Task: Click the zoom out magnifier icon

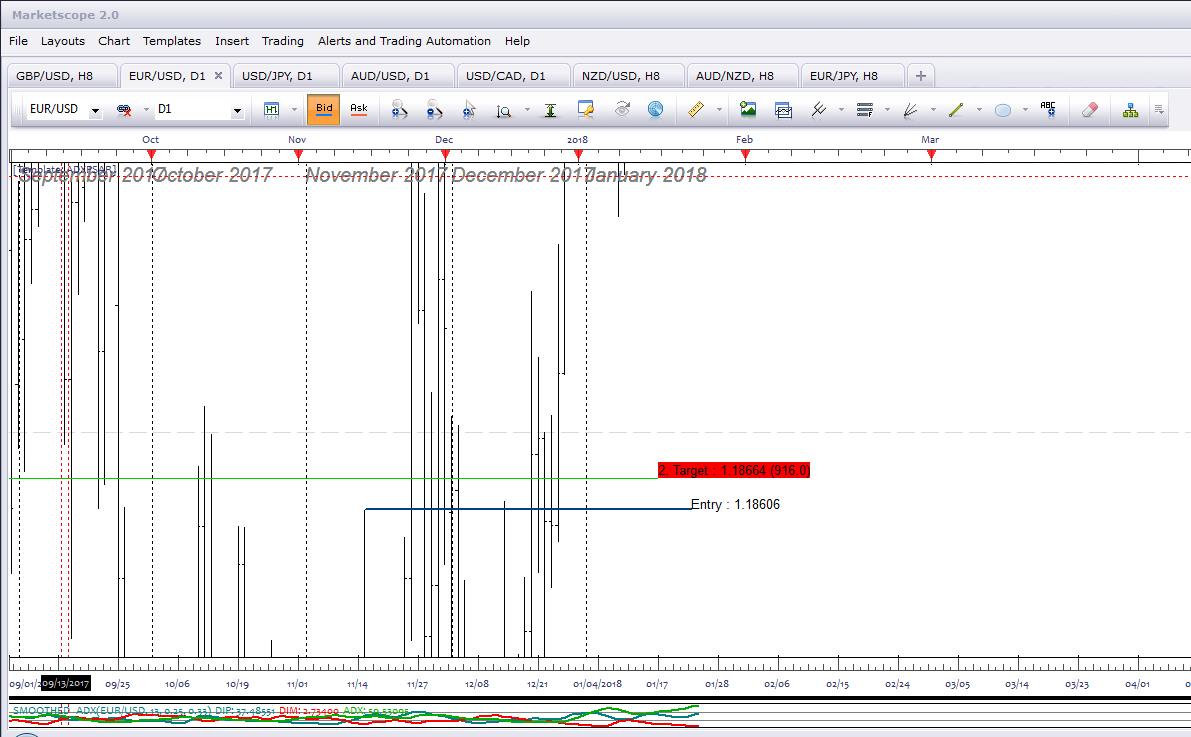Action: 434,110
